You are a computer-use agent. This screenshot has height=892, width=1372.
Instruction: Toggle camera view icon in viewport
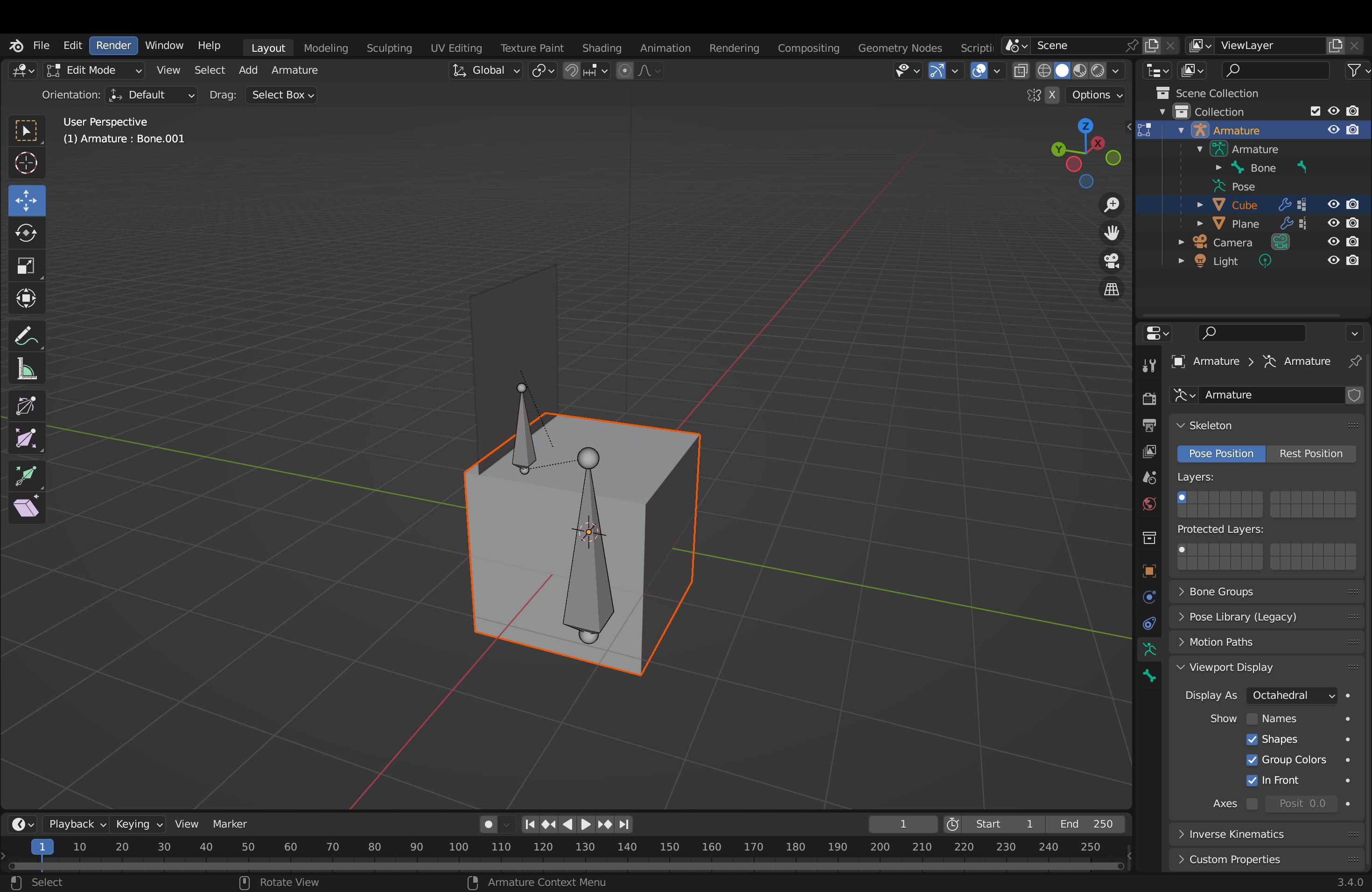click(1112, 261)
